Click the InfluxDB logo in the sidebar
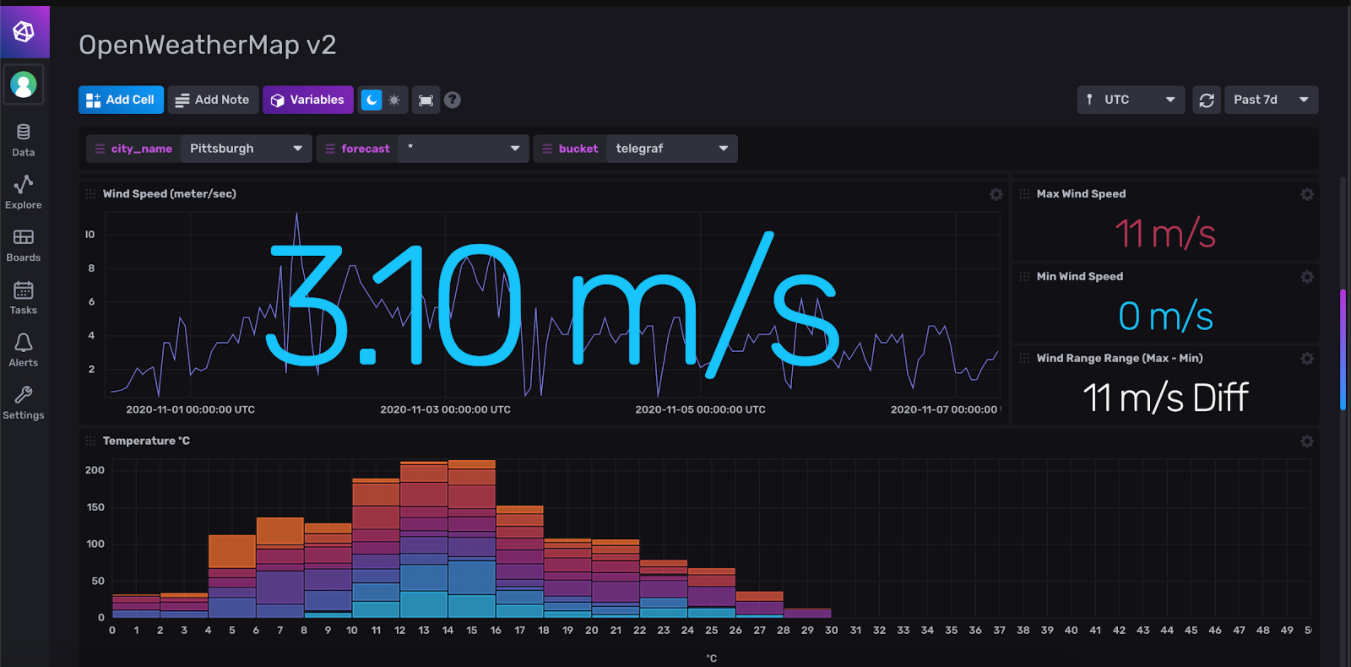 point(23,32)
